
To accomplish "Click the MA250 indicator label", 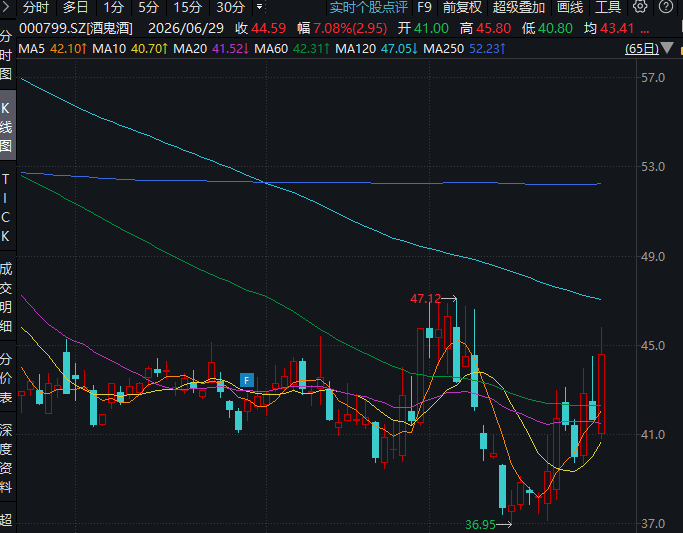I will tap(443, 48).
